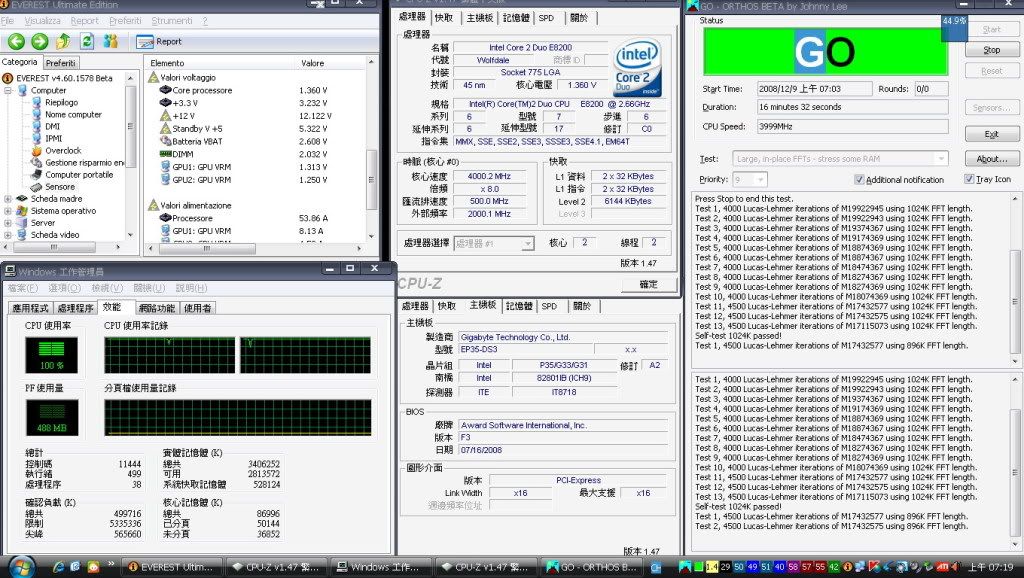Click up arrow of EVEREST Valore list scrollbar
The image size is (1024, 578).
[x=372, y=63]
